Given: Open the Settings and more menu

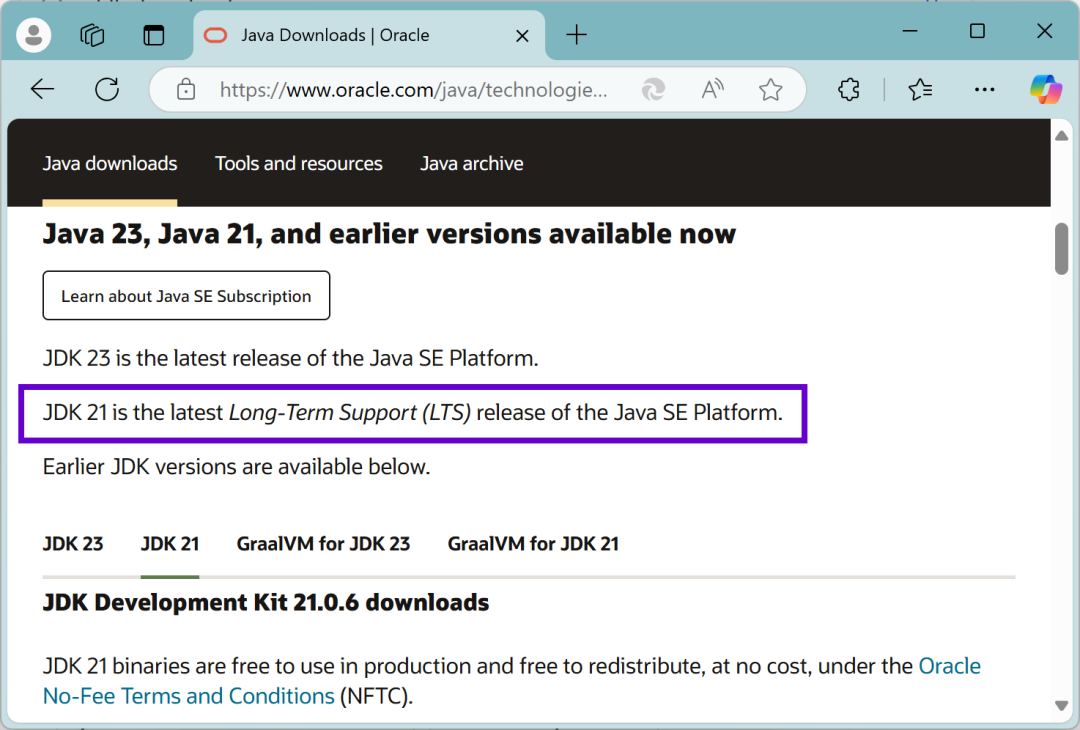Looking at the screenshot, I should click(984, 90).
